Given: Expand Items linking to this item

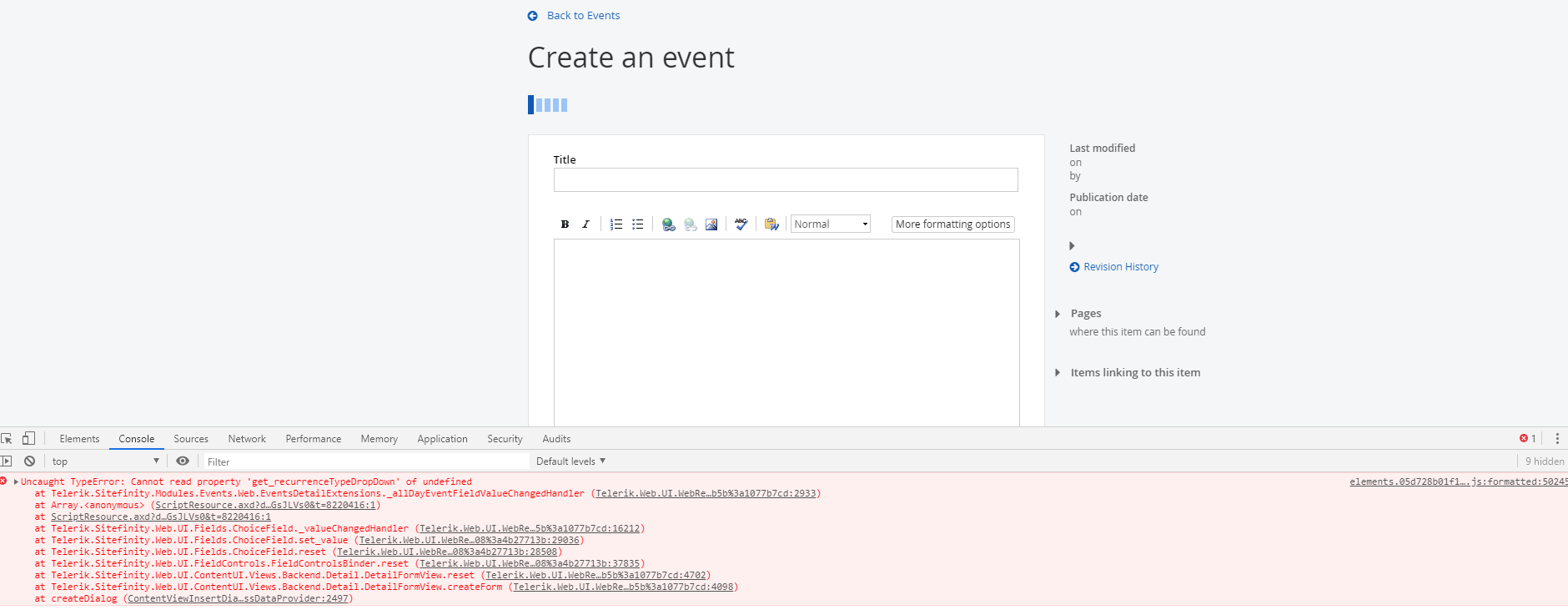Looking at the screenshot, I should [x=1058, y=373].
